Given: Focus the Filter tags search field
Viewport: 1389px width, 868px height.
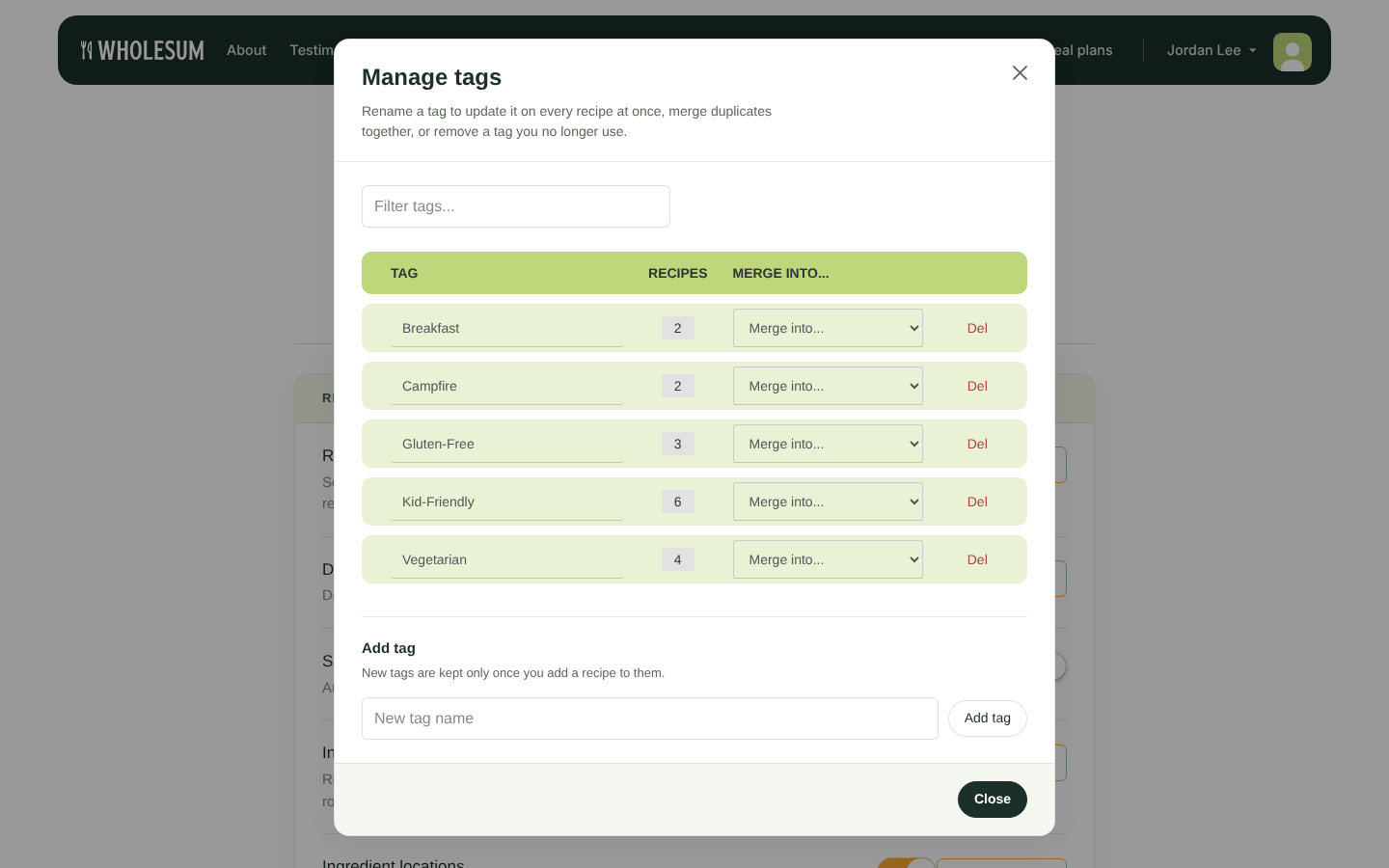Looking at the screenshot, I should [516, 206].
